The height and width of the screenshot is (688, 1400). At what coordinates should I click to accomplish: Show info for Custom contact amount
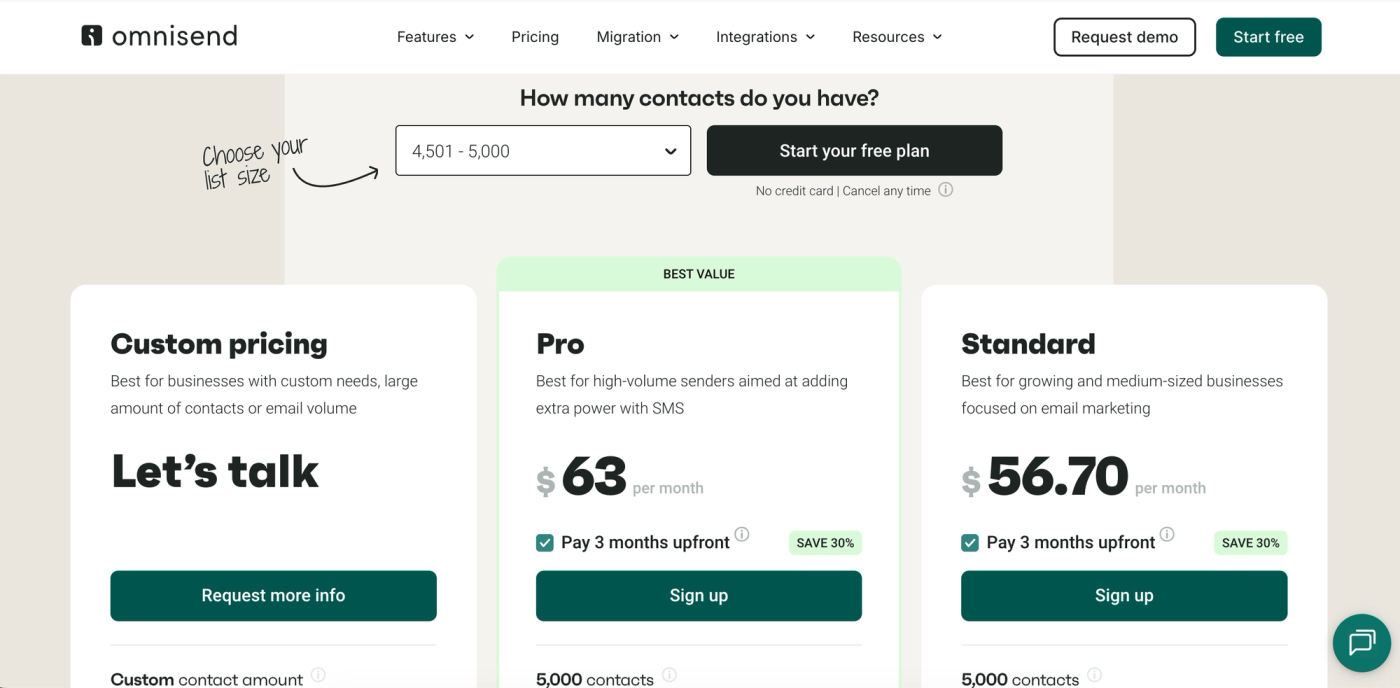(x=318, y=675)
